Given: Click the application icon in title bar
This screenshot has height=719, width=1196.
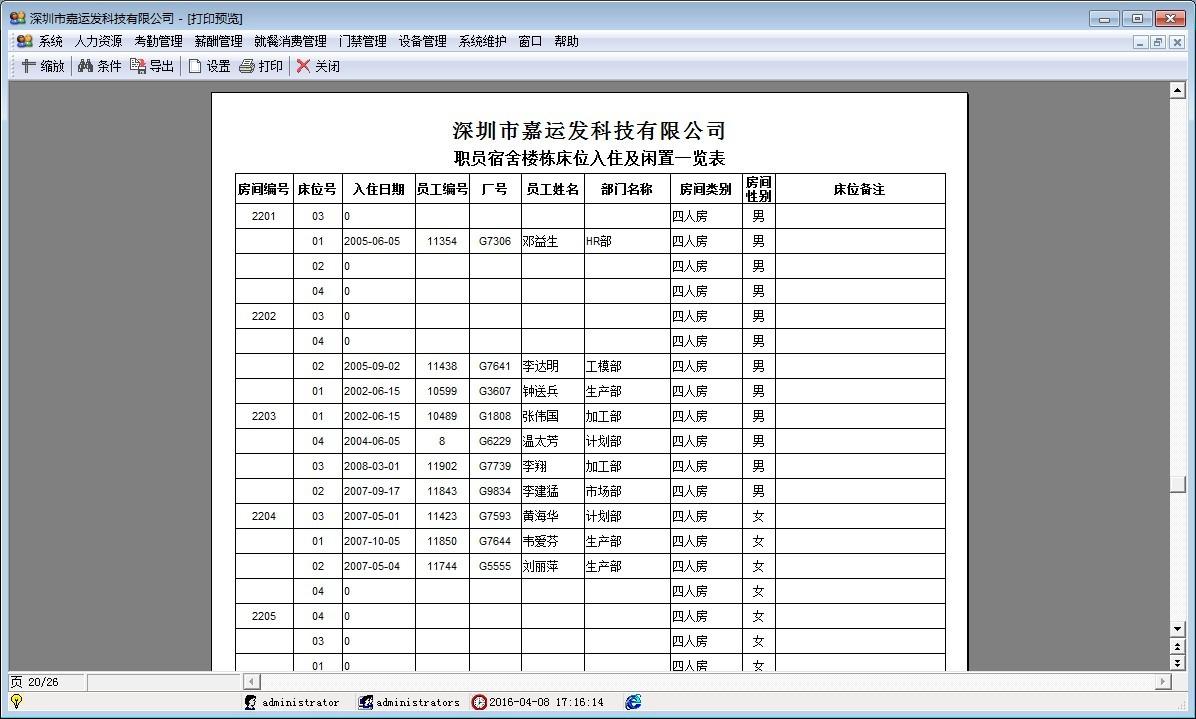Looking at the screenshot, I should 18,18.
